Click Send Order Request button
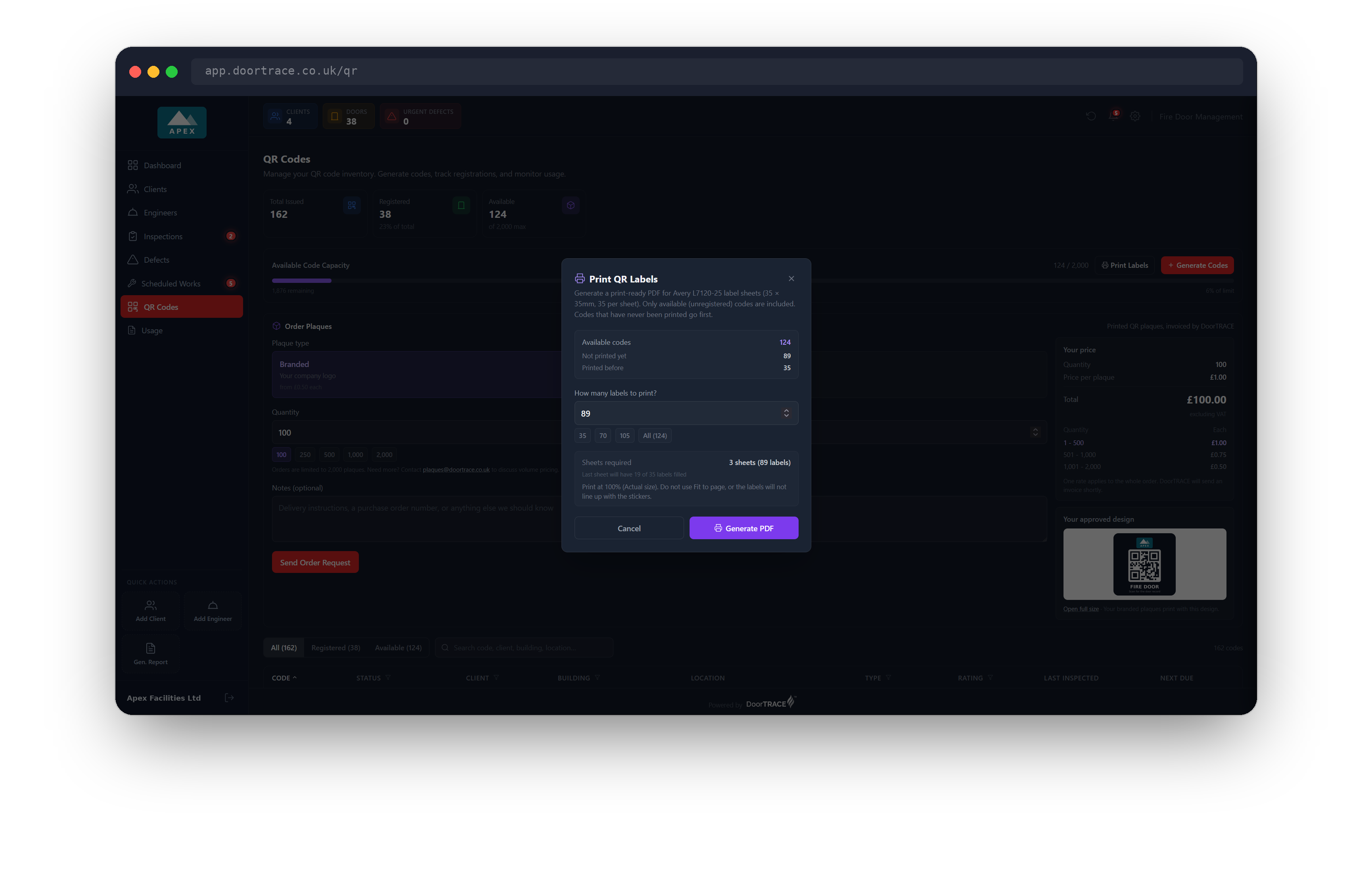Image resolution: width=1372 pixels, height=880 pixels. click(315, 562)
